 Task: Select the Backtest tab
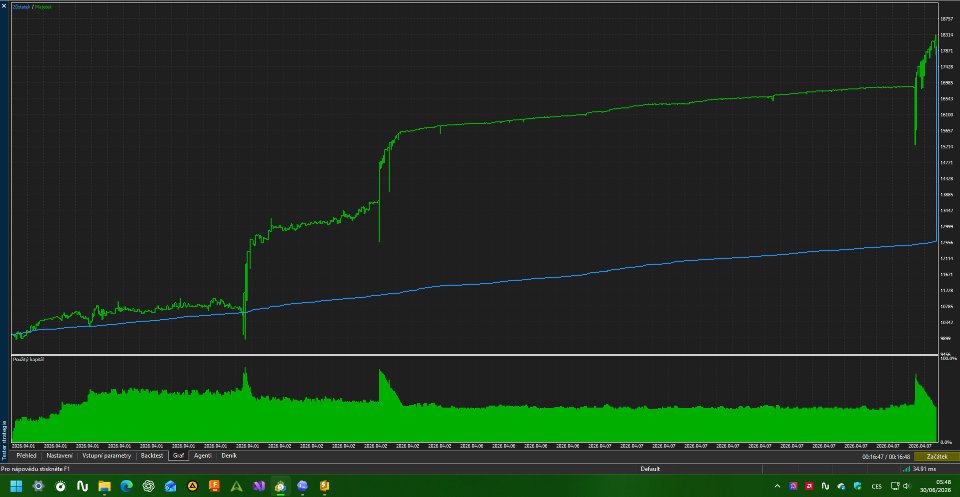[x=152, y=456]
